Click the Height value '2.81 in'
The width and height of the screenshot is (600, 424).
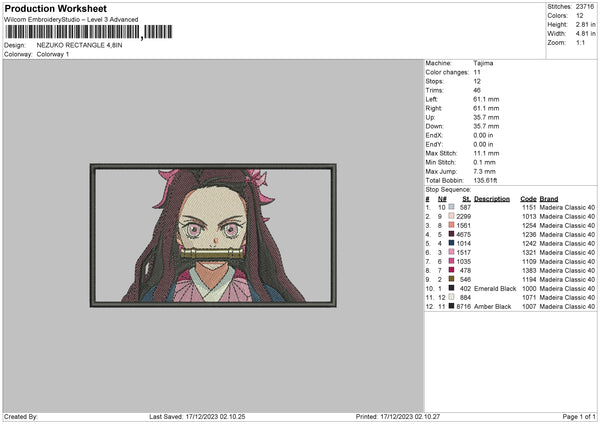pyautogui.click(x=585, y=24)
